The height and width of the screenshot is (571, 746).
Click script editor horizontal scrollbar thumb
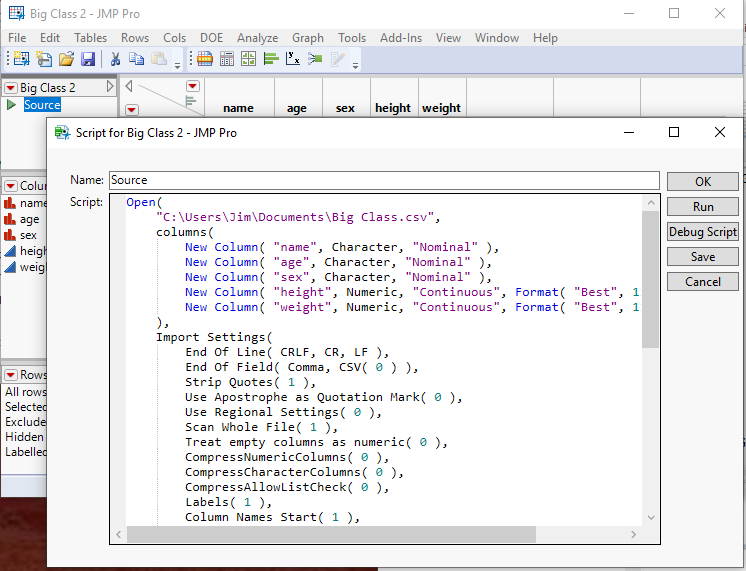pos(331,534)
